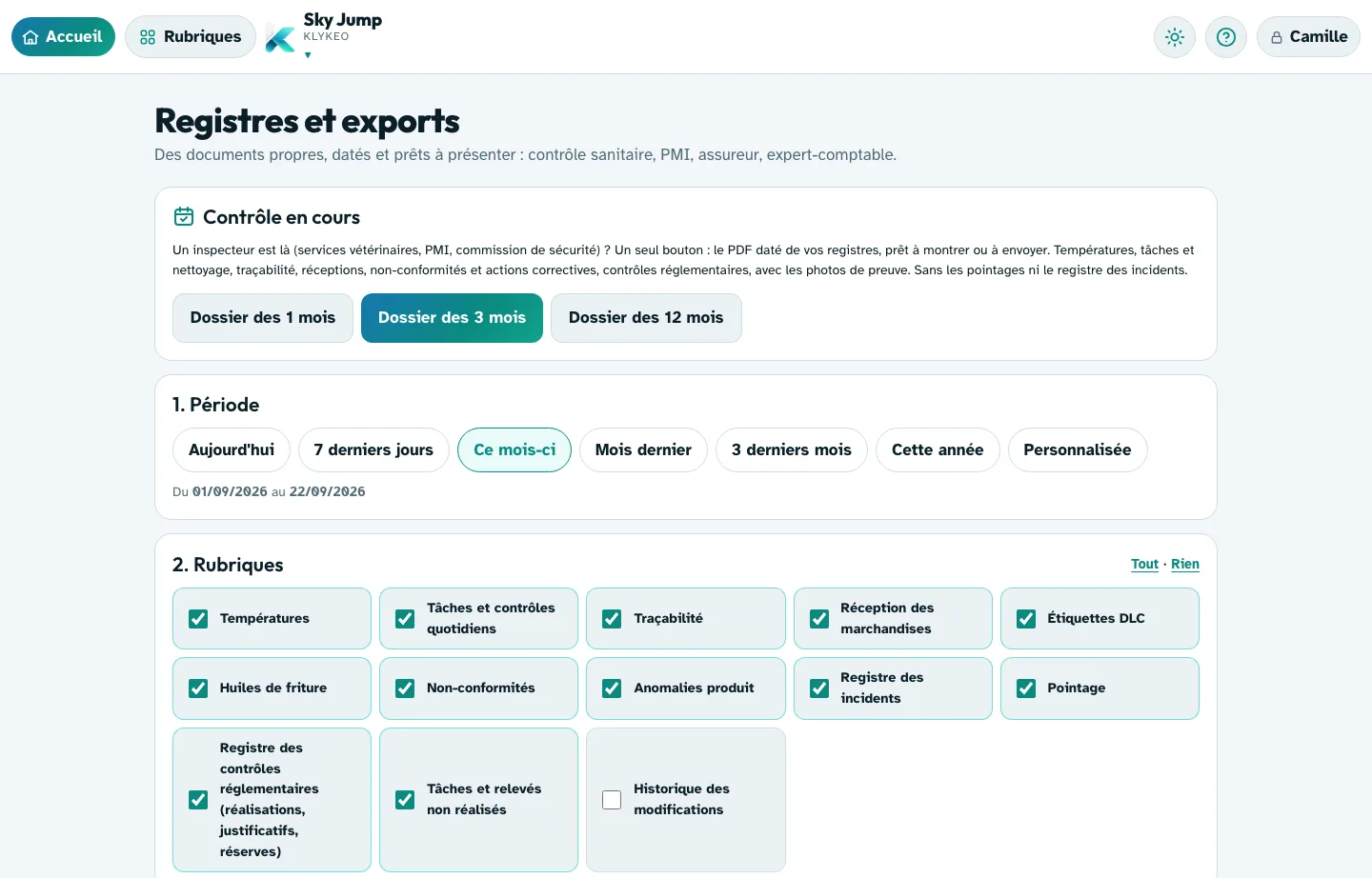Generate Dossier des 12 mois
1372x878 pixels.
pos(646,318)
